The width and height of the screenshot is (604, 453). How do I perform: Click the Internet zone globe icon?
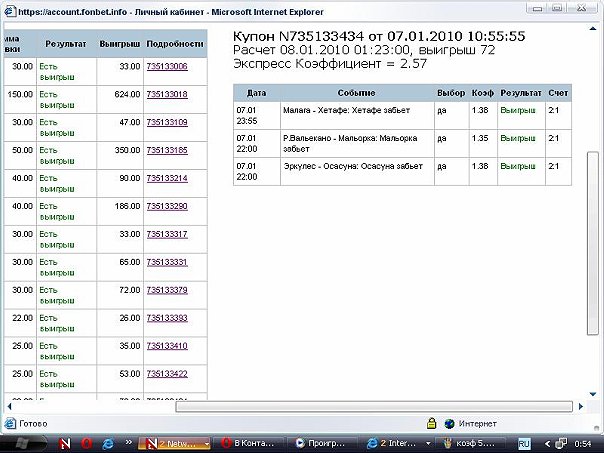450,423
